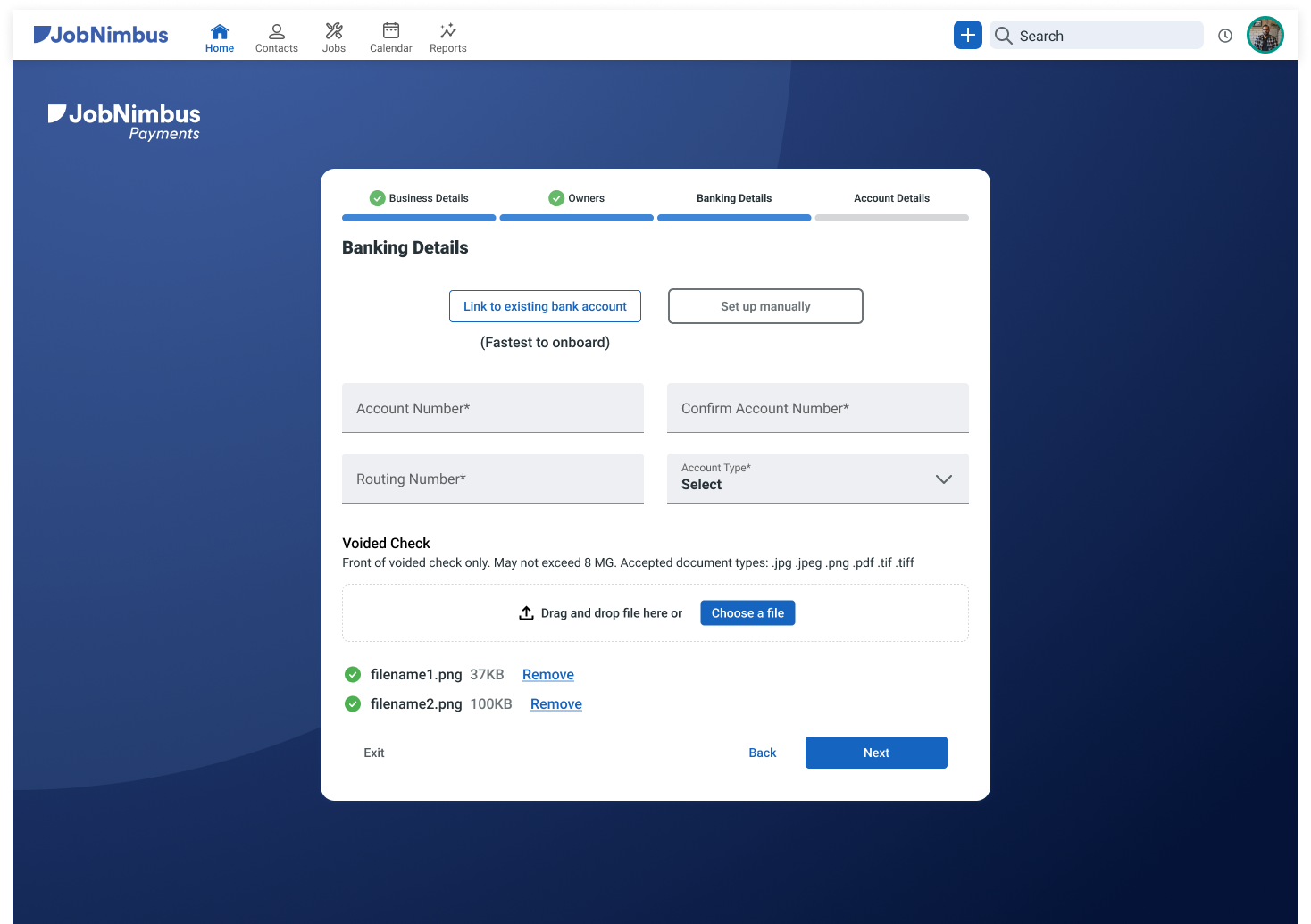Click the 100KB file size
Image resolution: width=1311 pixels, height=924 pixels.
tap(491, 704)
